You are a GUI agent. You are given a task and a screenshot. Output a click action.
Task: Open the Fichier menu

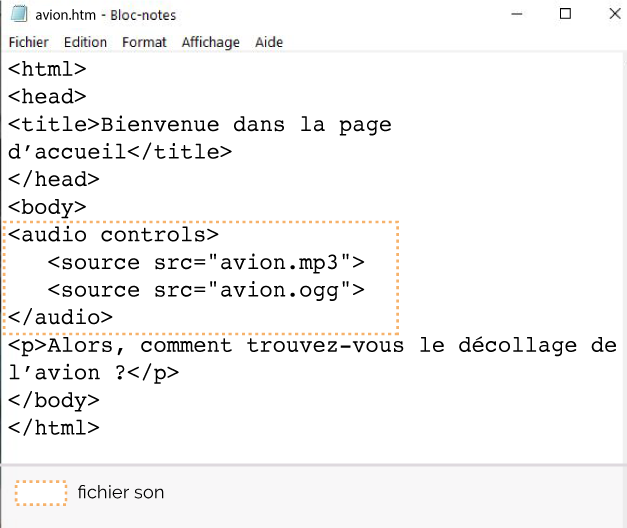click(x=28, y=42)
